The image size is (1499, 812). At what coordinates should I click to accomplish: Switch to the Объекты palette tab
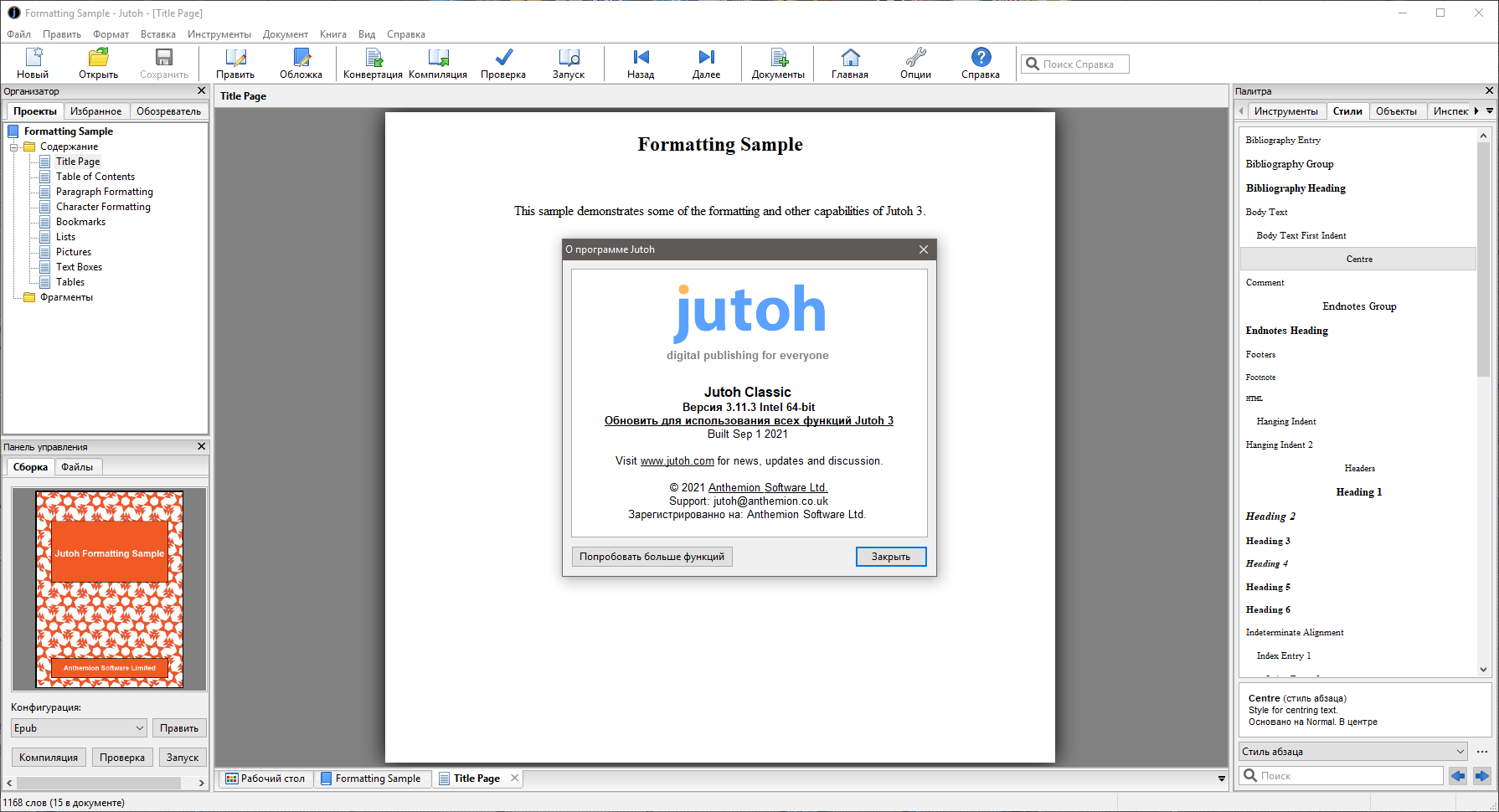click(x=1396, y=111)
